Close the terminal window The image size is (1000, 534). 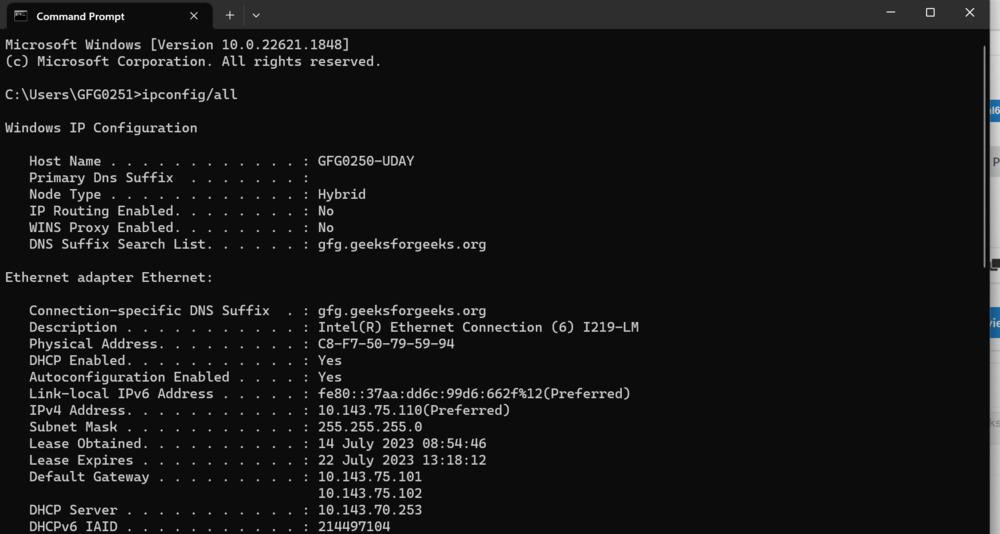[969, 13]
